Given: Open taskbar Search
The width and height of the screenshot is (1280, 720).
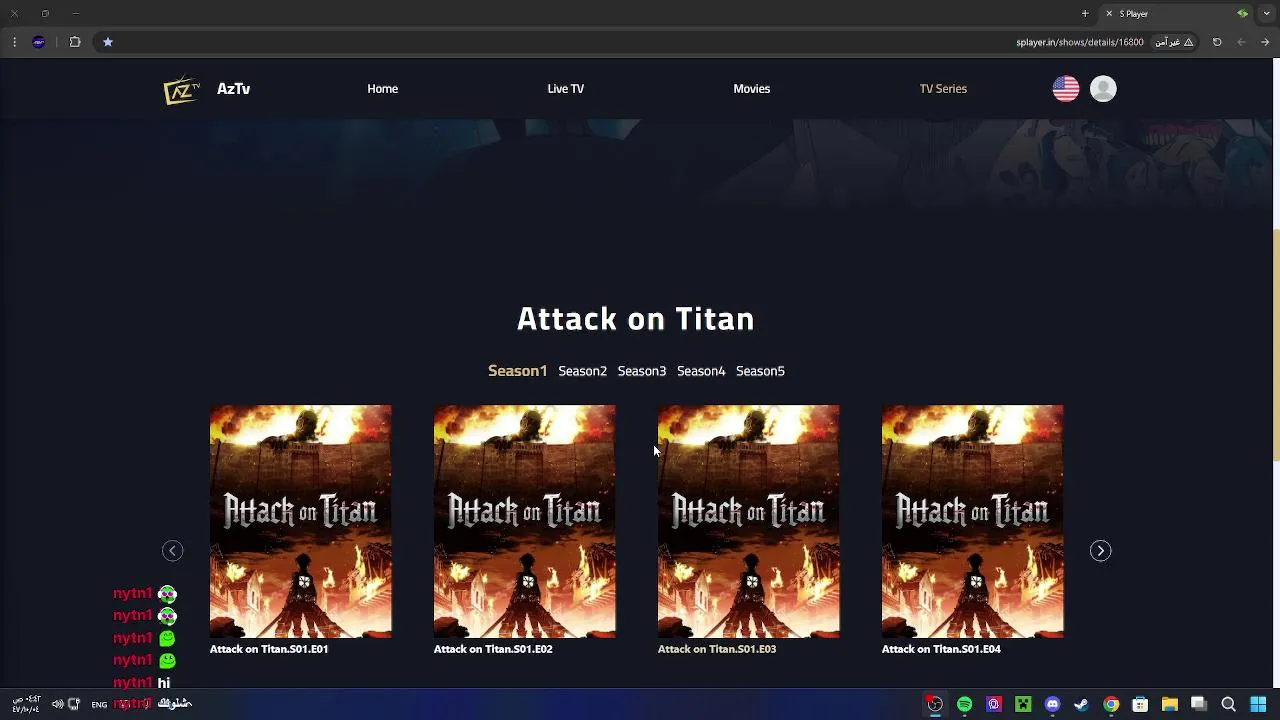Looking at the screenshot, I should click(x=1228, y=704).
